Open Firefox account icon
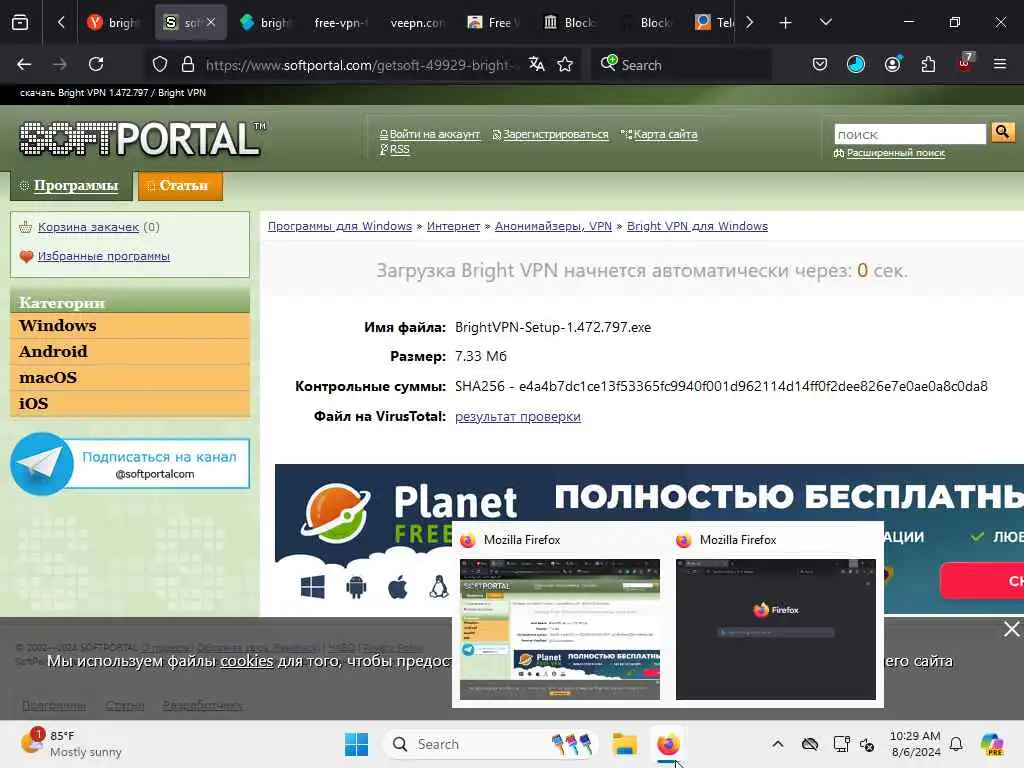 (x=892, y=64)
